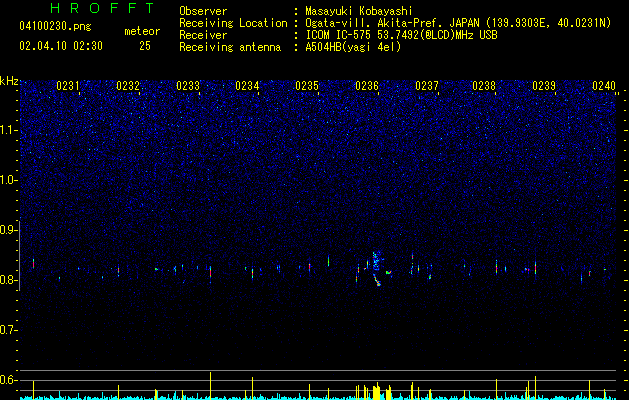This screenshot has height=400, width=629.
Task: Click the Receiver label
Action: pos(203,35)
